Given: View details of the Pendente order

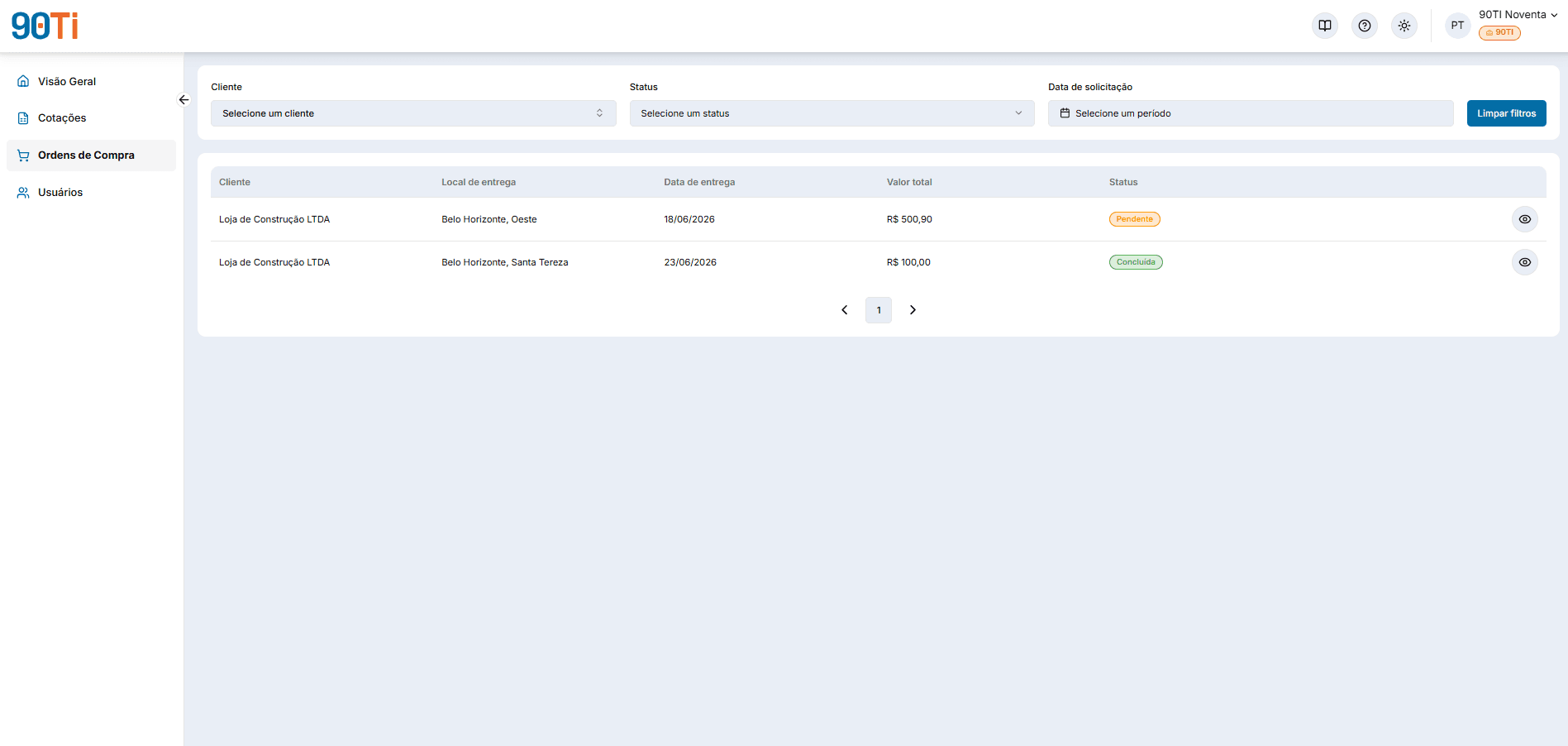Looking at the screenshot, I should pos(1525,219).
